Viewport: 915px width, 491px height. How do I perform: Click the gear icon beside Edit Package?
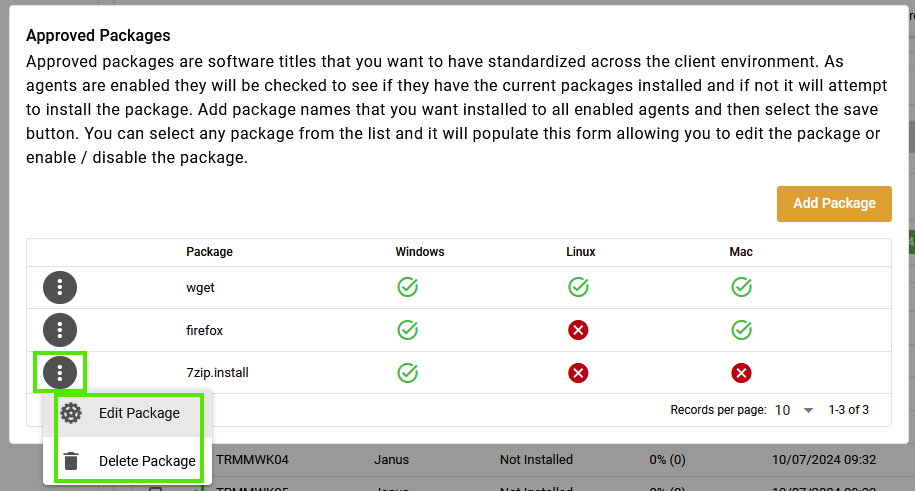[71, 413]
